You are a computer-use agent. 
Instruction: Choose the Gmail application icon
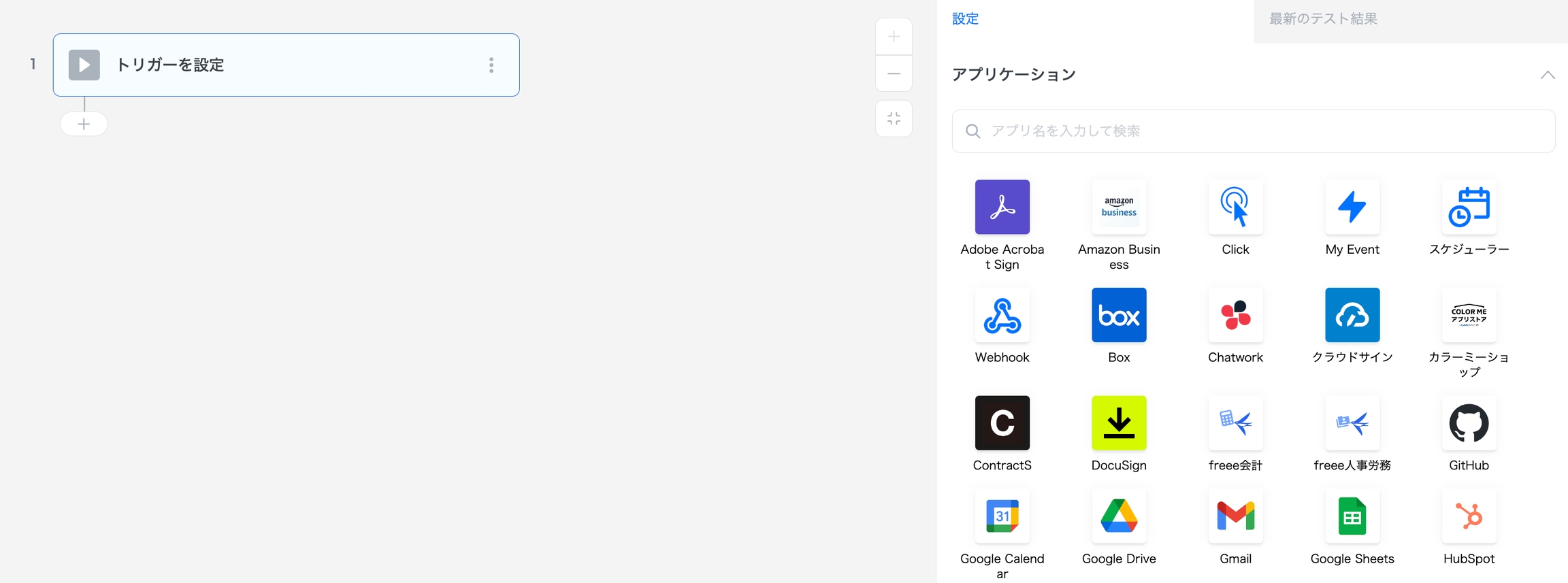point(1235,516)
